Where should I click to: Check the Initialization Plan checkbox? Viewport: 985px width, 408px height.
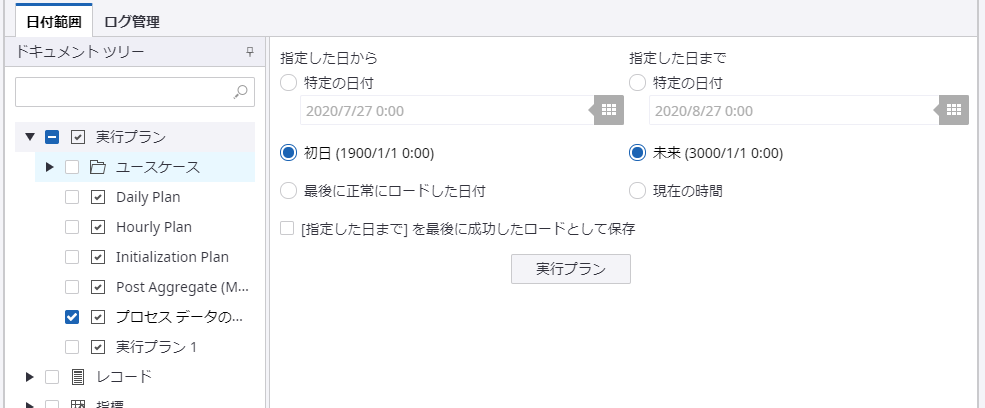(x=72, y=257)
